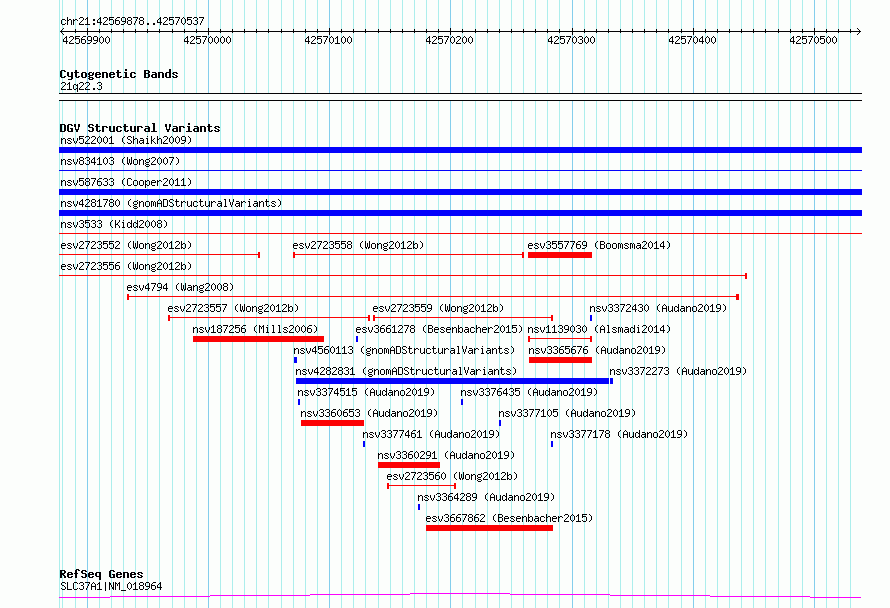Click nsv1139030 (Alsmadi2014) label
This screenshot has width=890, height=608.
599,329
